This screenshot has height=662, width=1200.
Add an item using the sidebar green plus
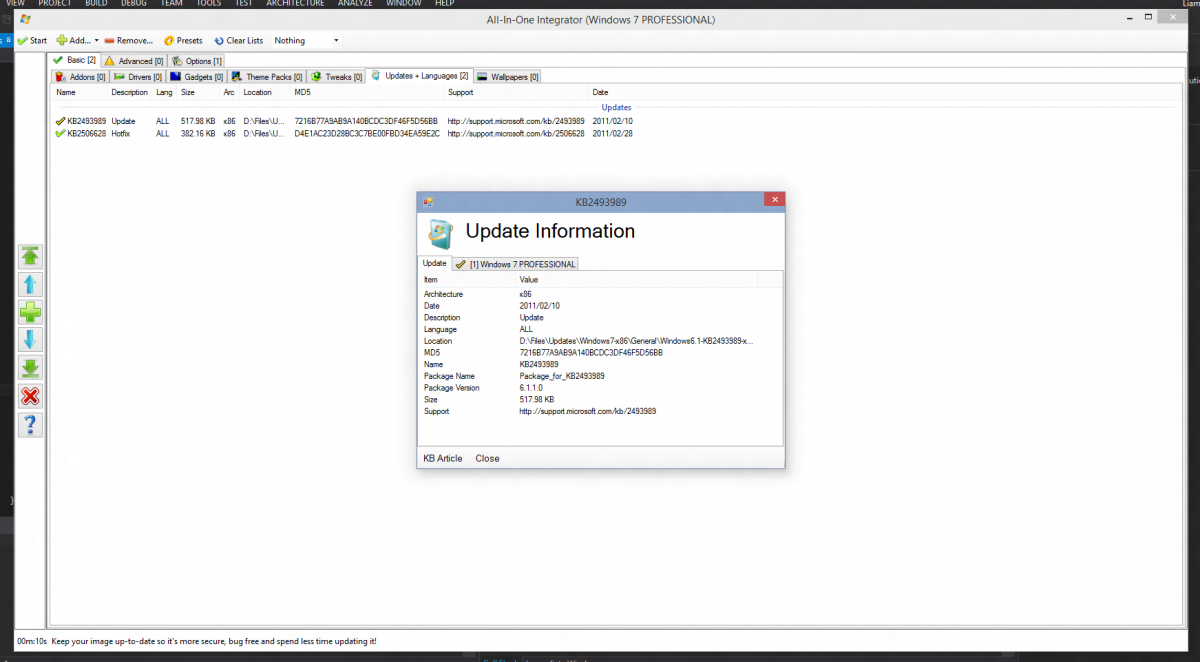[x=30, y=312]
